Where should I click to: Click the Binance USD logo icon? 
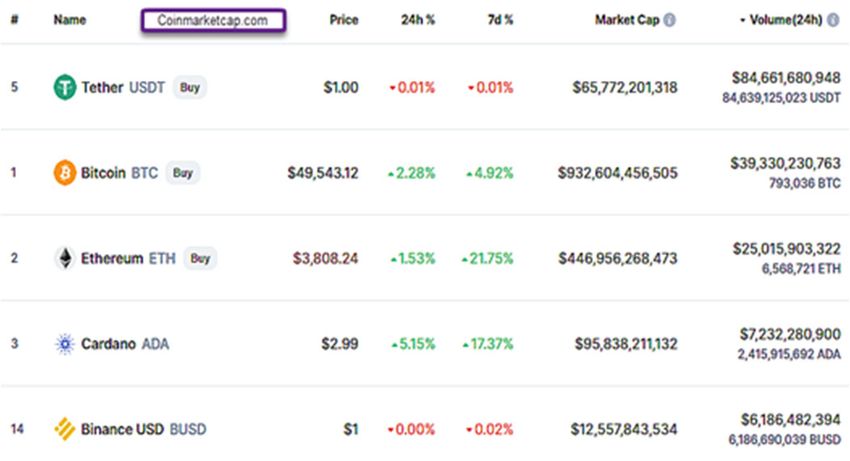click(x=64, y=429)
